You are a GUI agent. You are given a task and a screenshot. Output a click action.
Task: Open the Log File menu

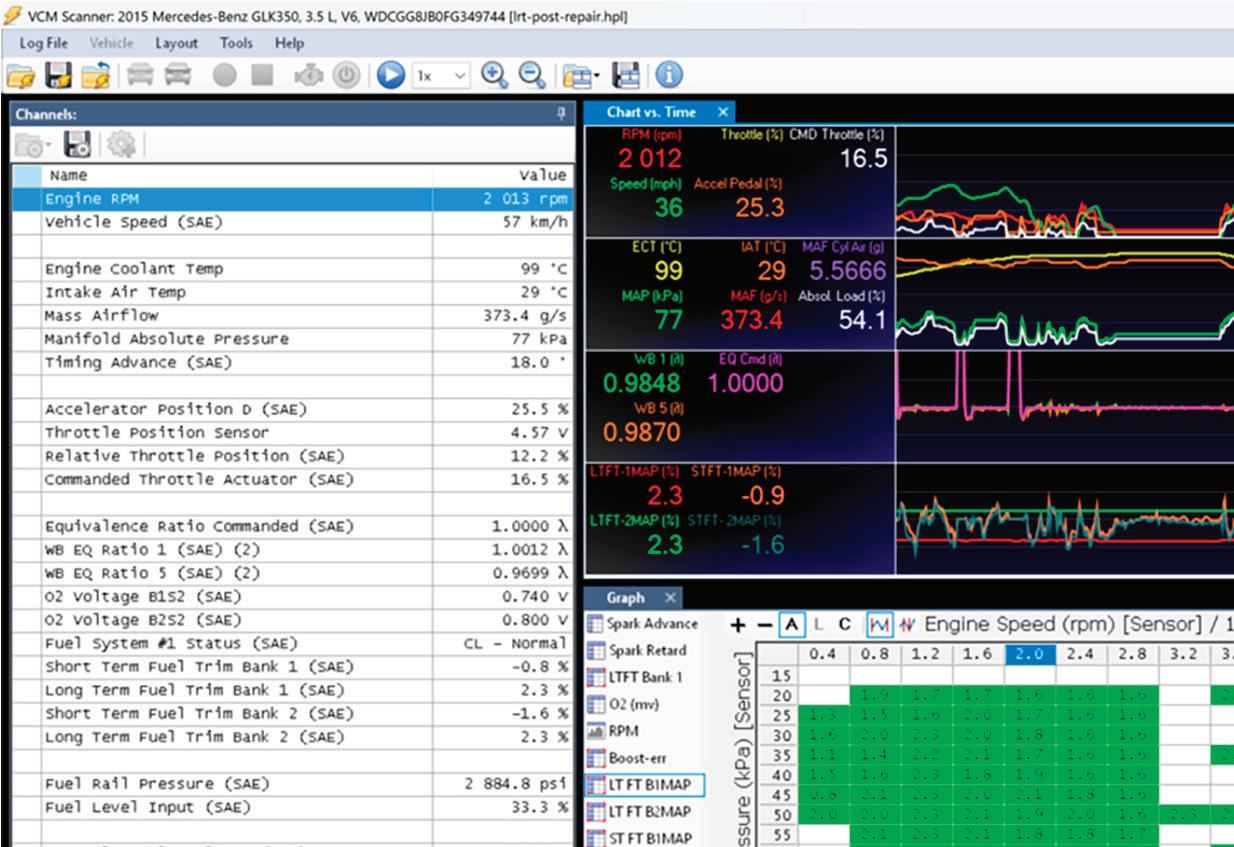(43, 43)
